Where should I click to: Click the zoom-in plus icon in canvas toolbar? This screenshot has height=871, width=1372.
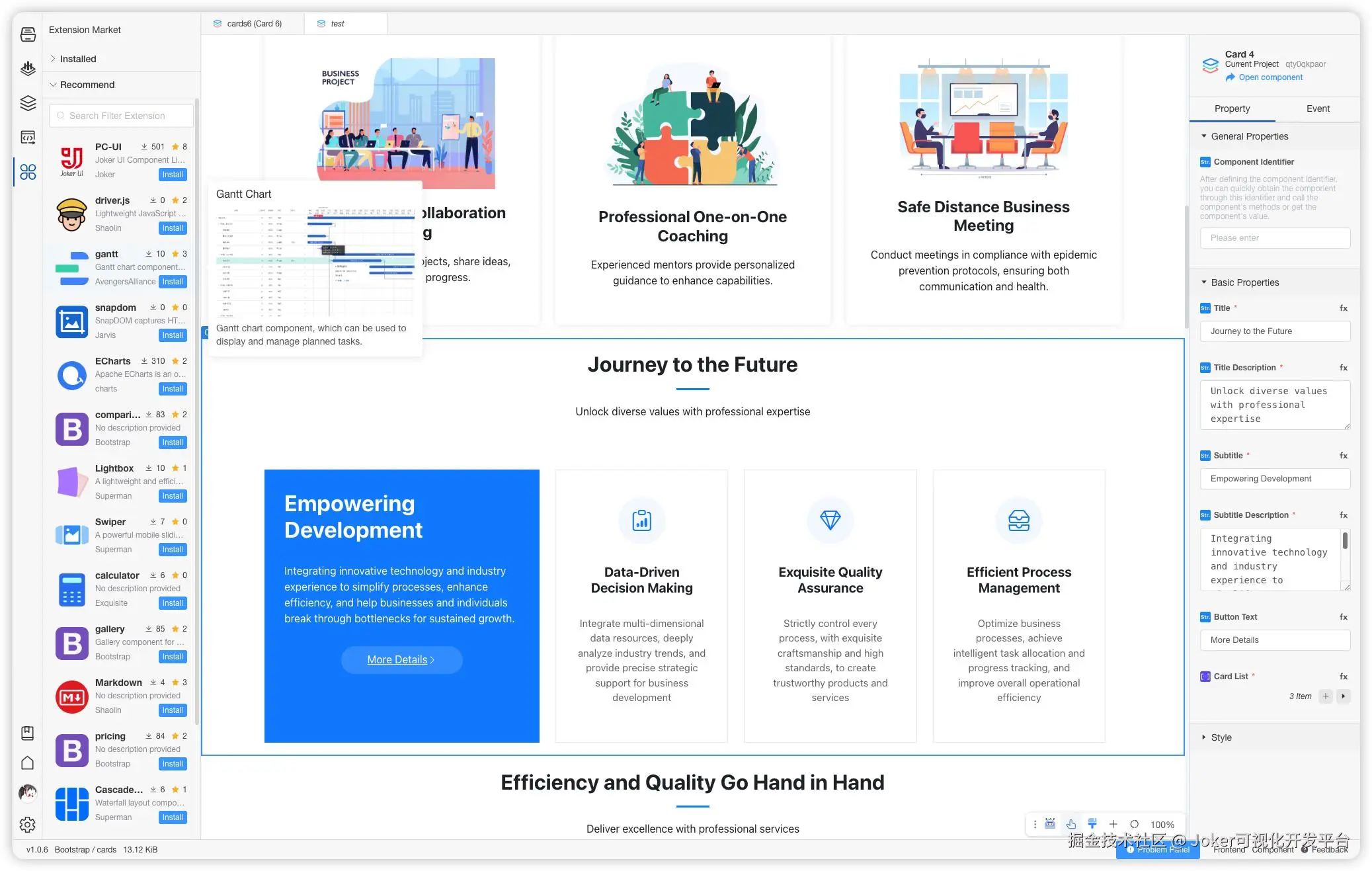point(1113,824)
